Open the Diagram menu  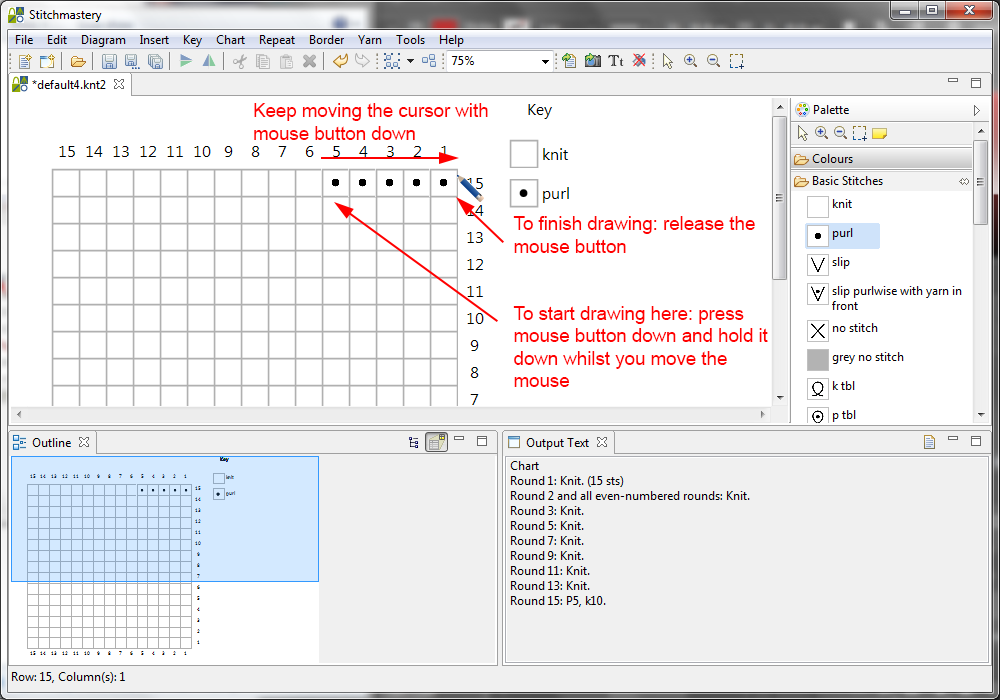(x=103, y=40)
